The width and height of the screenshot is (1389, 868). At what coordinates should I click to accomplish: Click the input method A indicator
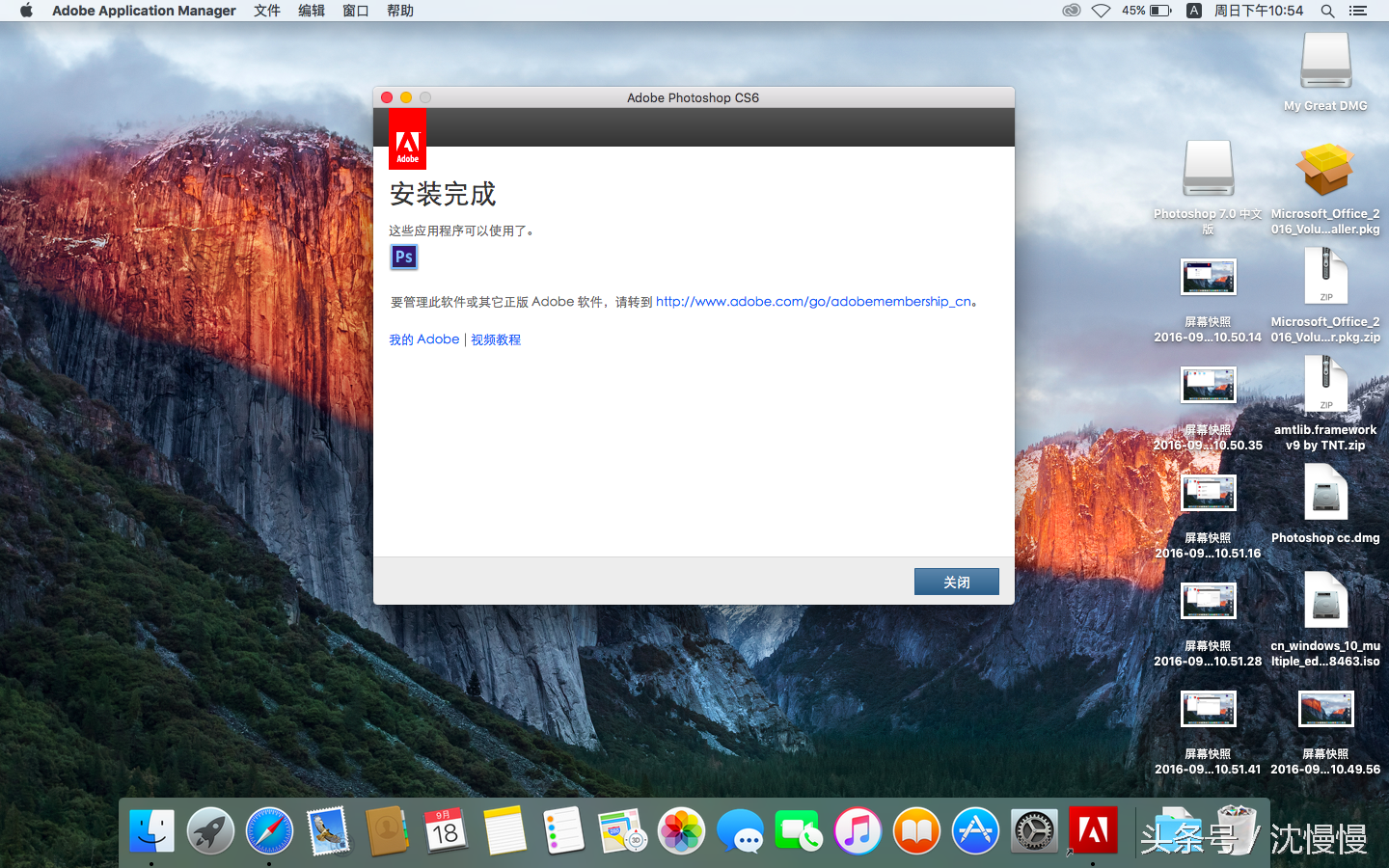[1194, 11]
